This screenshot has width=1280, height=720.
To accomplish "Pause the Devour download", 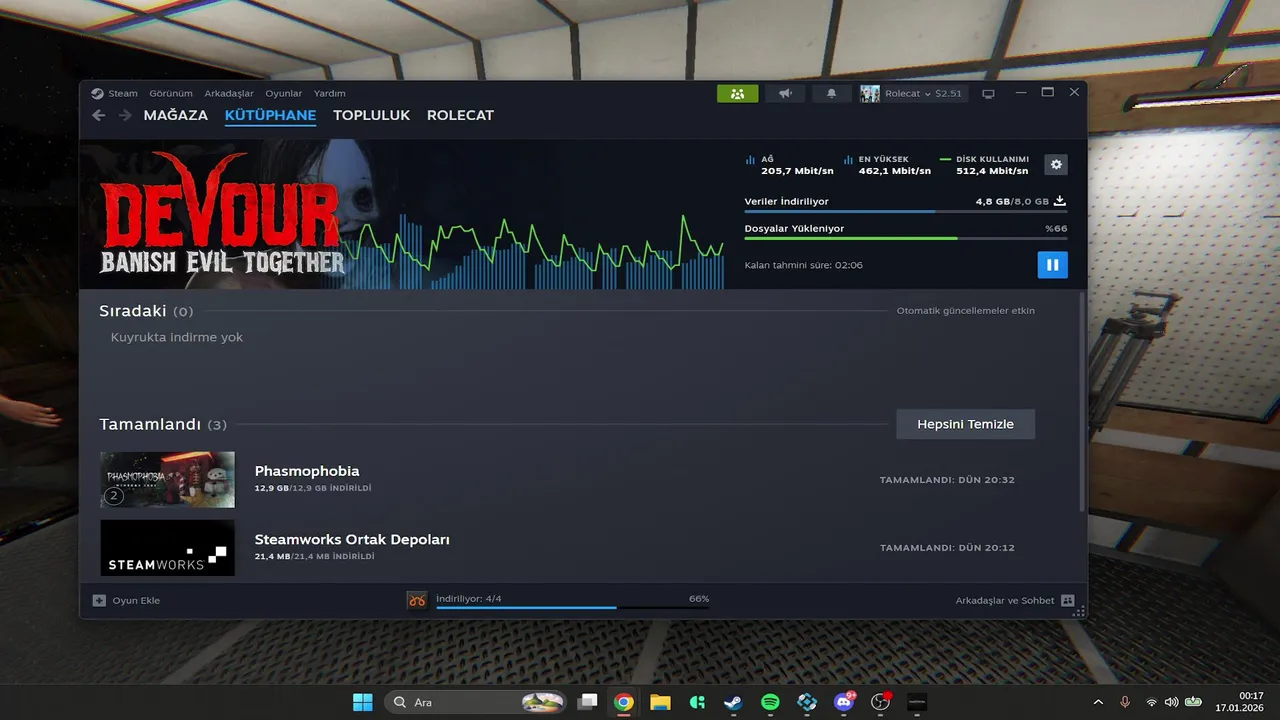I will 1052,265.
